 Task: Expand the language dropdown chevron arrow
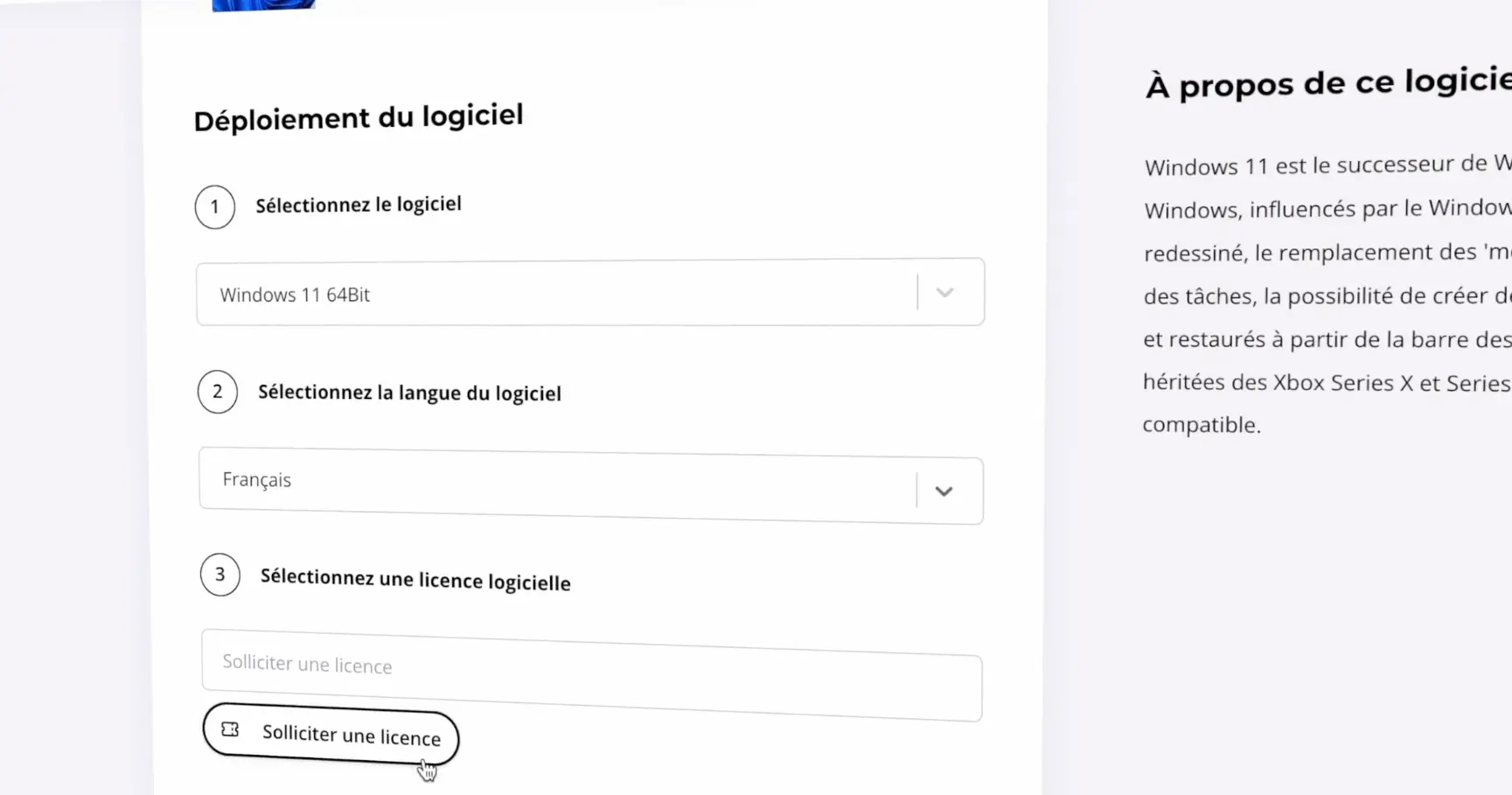944,492
